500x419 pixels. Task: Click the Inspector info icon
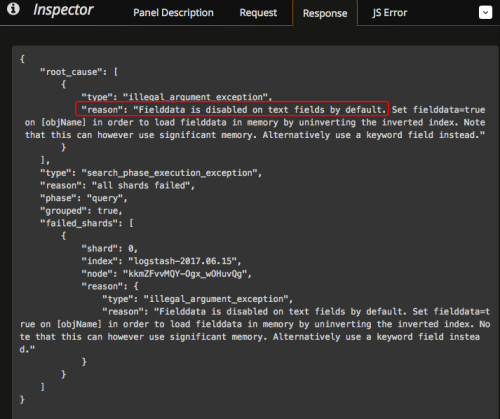(13, 9)
